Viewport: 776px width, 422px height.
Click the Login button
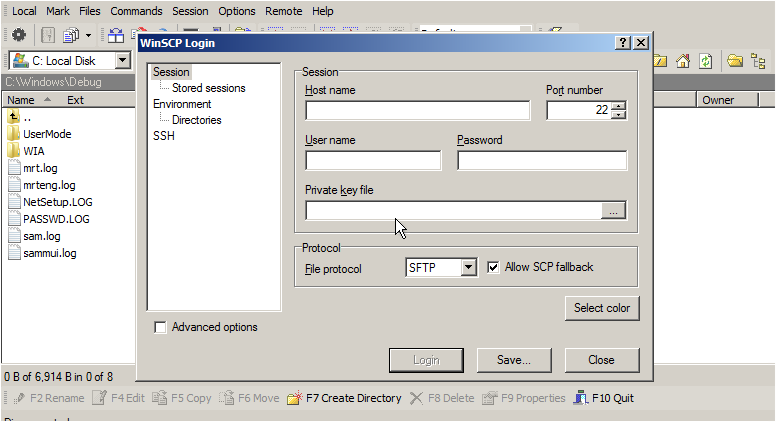(x=426, y=360)
